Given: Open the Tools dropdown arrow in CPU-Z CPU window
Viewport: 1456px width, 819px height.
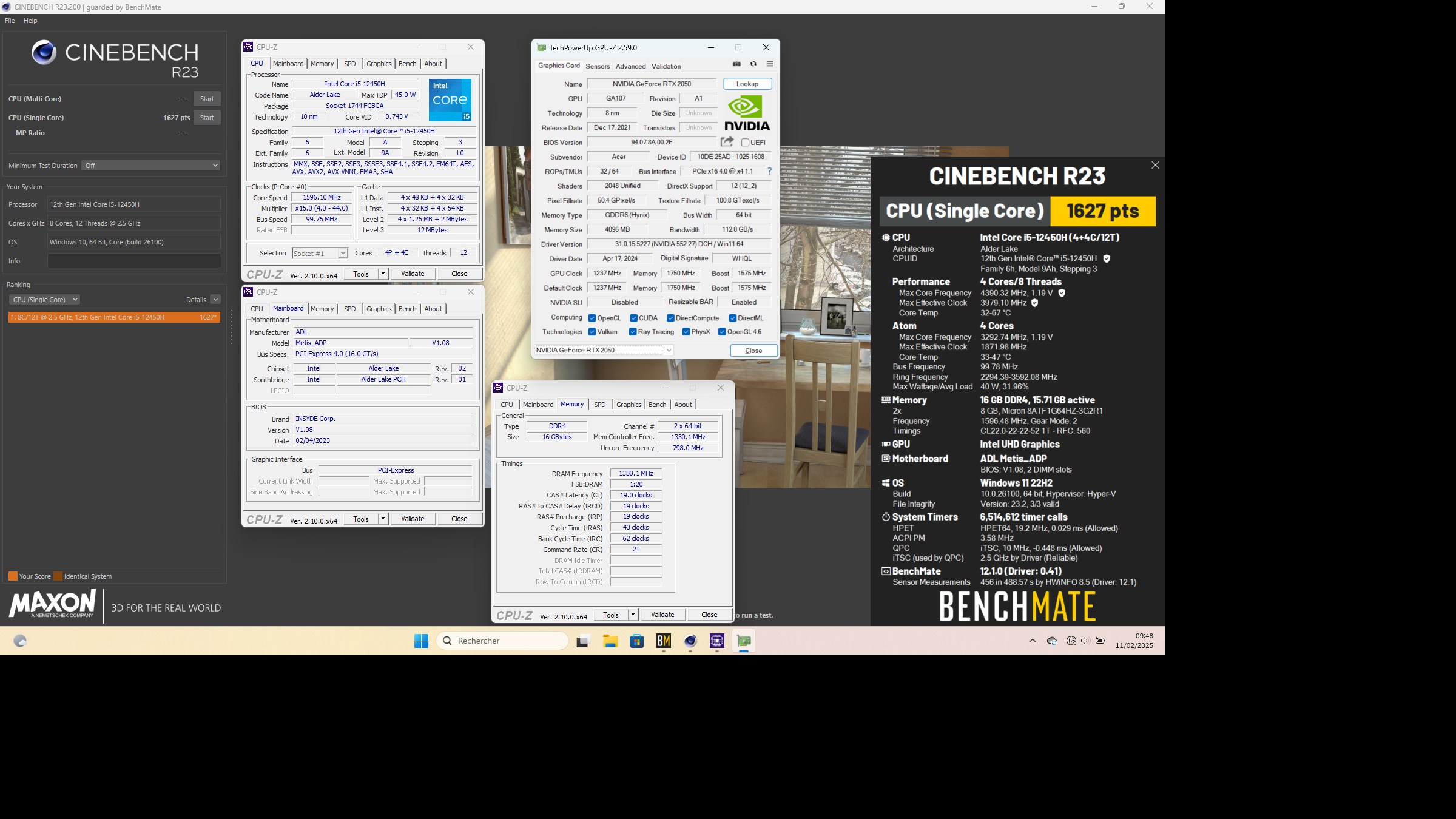Looking at the screenshot, I should (x=383, y=274).
